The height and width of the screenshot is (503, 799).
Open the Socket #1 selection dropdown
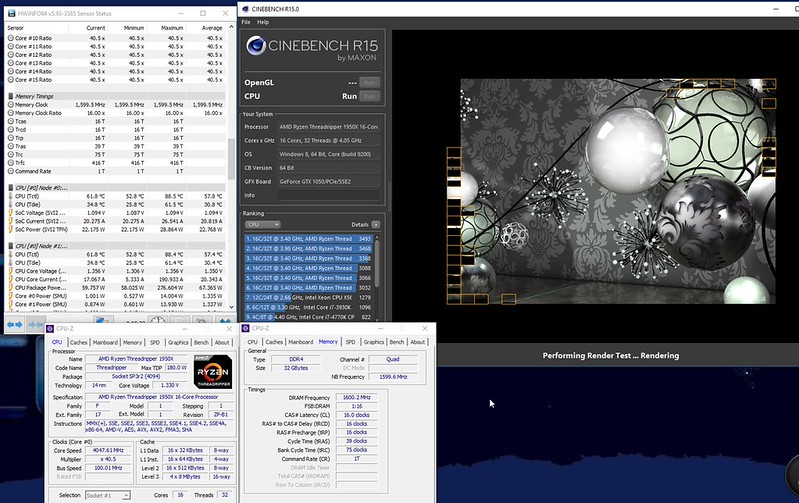(107, 495)
